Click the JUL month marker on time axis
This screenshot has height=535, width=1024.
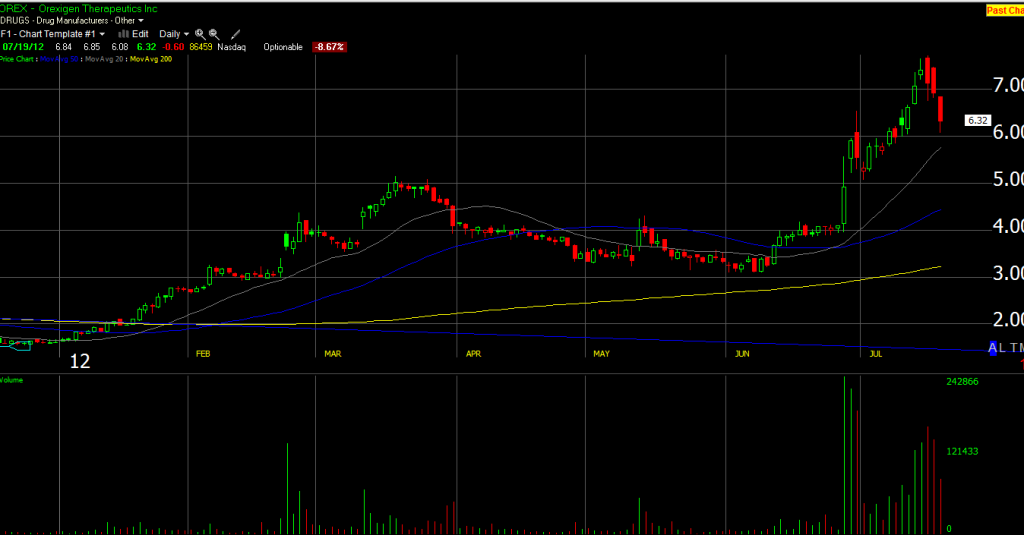click(876, 353)
